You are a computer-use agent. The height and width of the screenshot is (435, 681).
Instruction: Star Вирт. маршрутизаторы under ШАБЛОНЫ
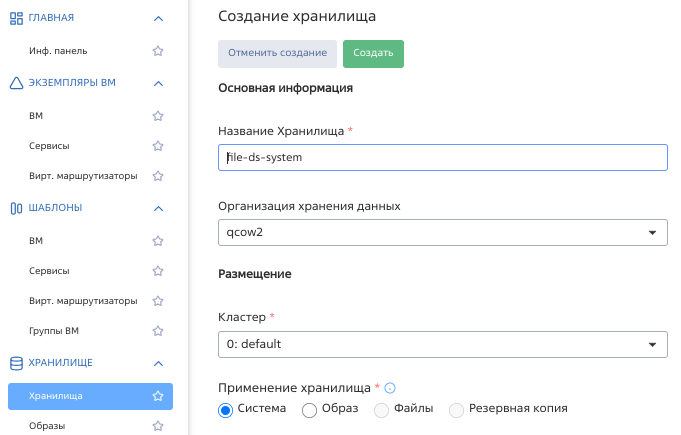tap(158, 301)
